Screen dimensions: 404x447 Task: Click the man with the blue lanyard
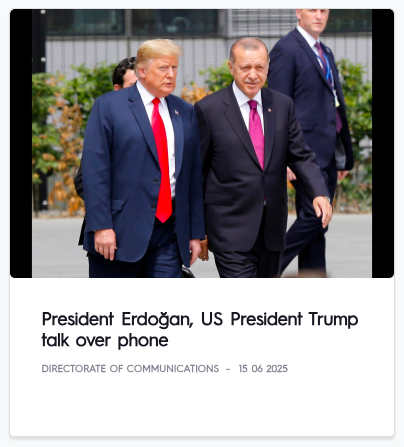[x=313, y=133]
